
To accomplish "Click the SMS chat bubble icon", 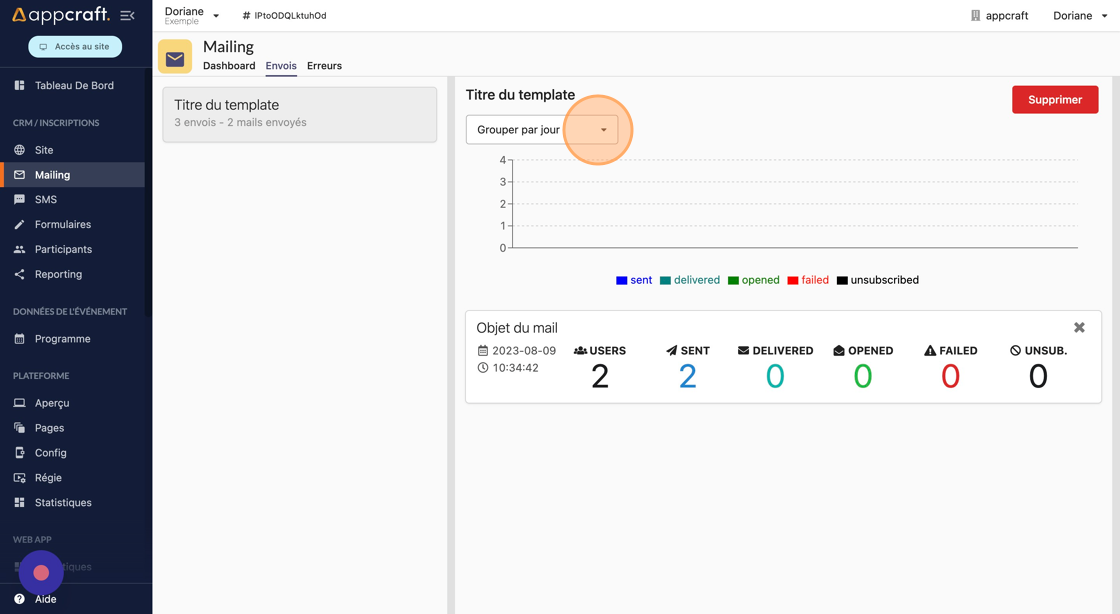I will point(19,200).
